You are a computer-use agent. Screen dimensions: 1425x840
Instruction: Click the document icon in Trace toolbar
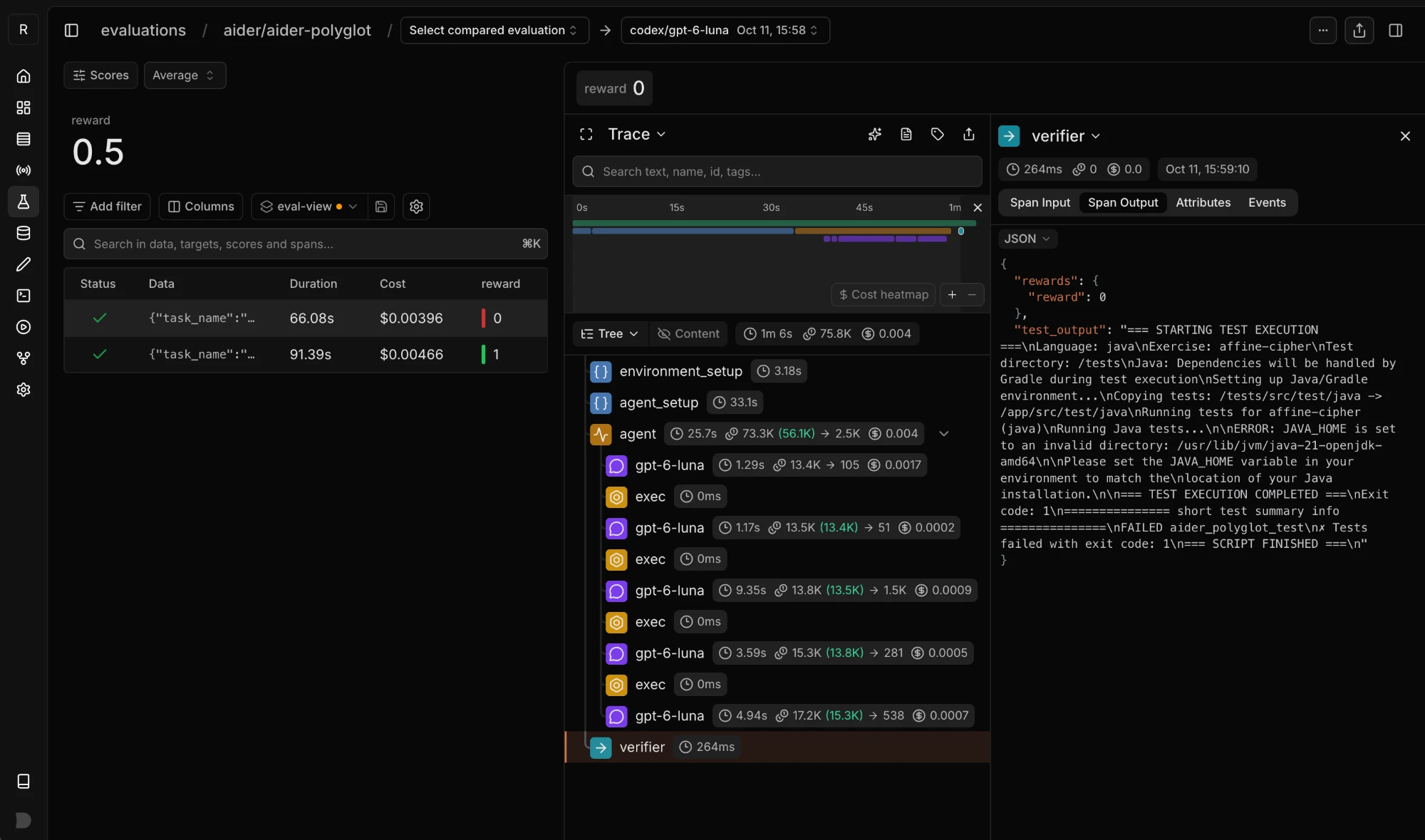point(906,135)
